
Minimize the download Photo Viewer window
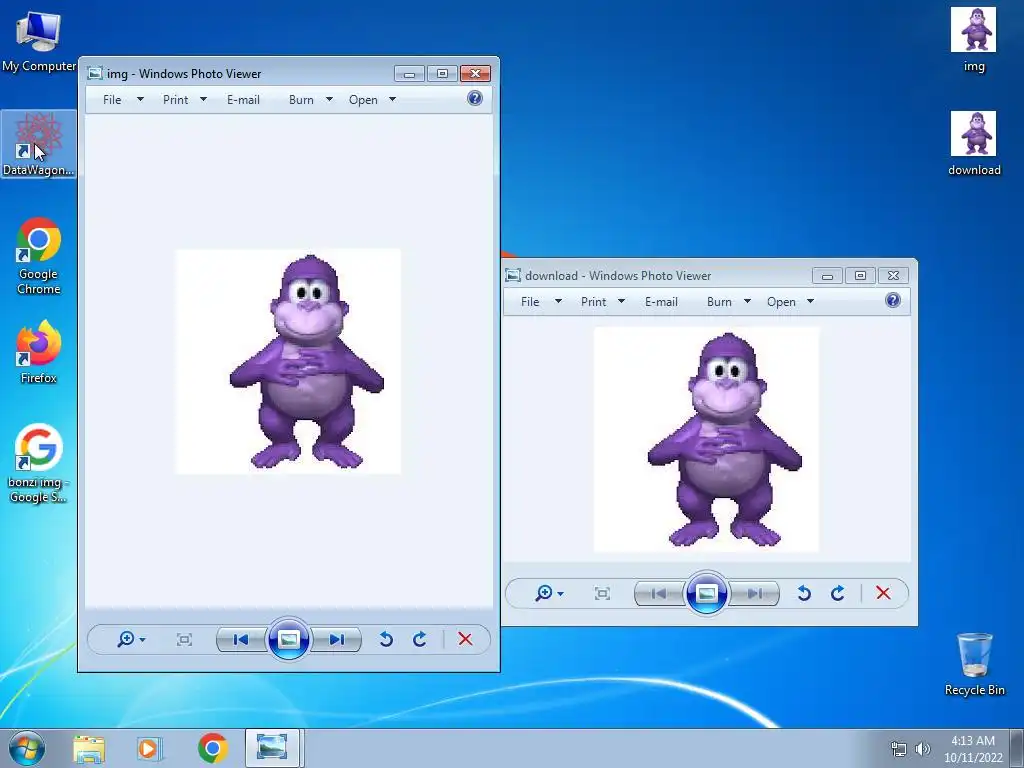827,276
